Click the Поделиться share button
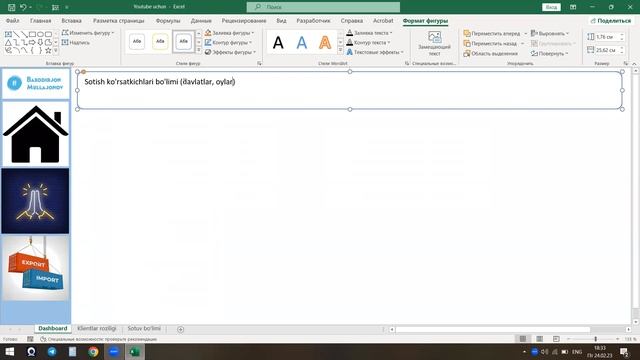 click(x=611, y=20)
